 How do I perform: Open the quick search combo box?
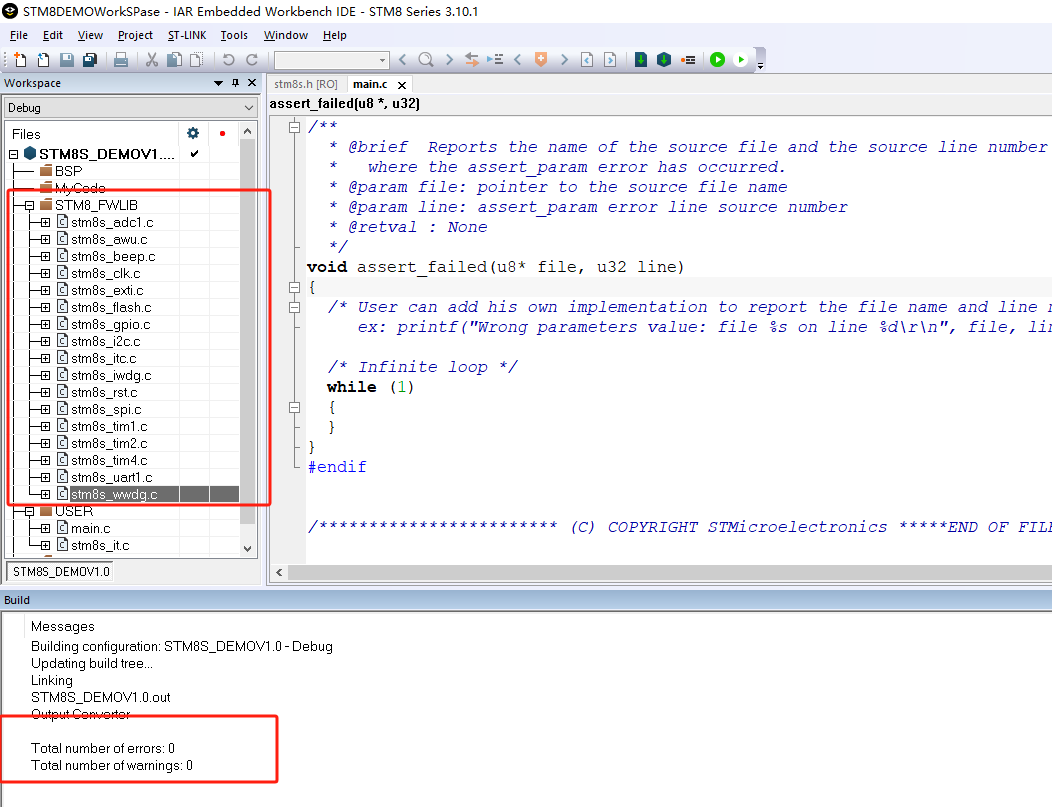point(331,60)
